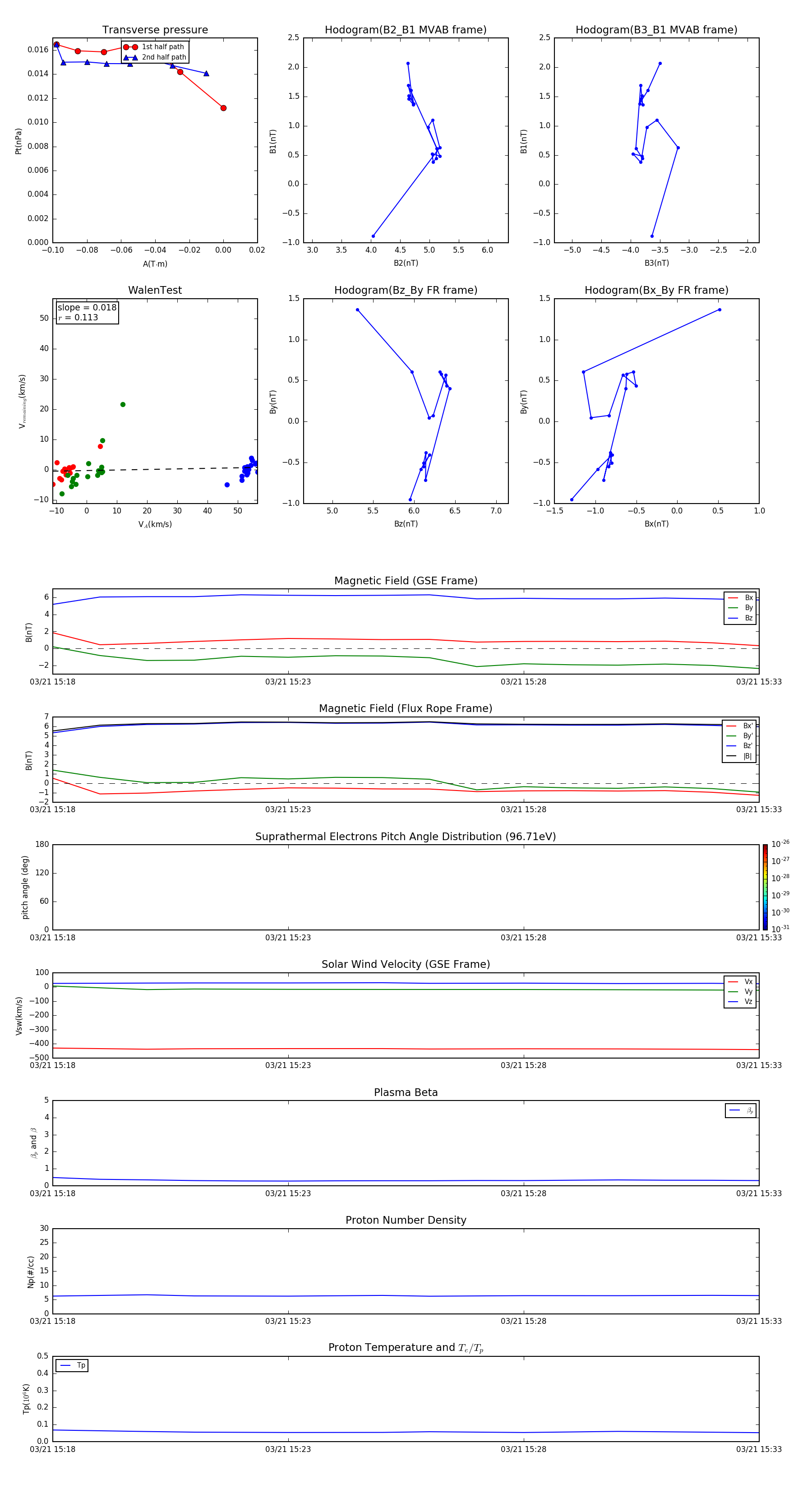Screen dimensions: 812x1489
Task: Click the 'Hodogram(Bz_By FR frame)' title
Action: pos(406,290)
